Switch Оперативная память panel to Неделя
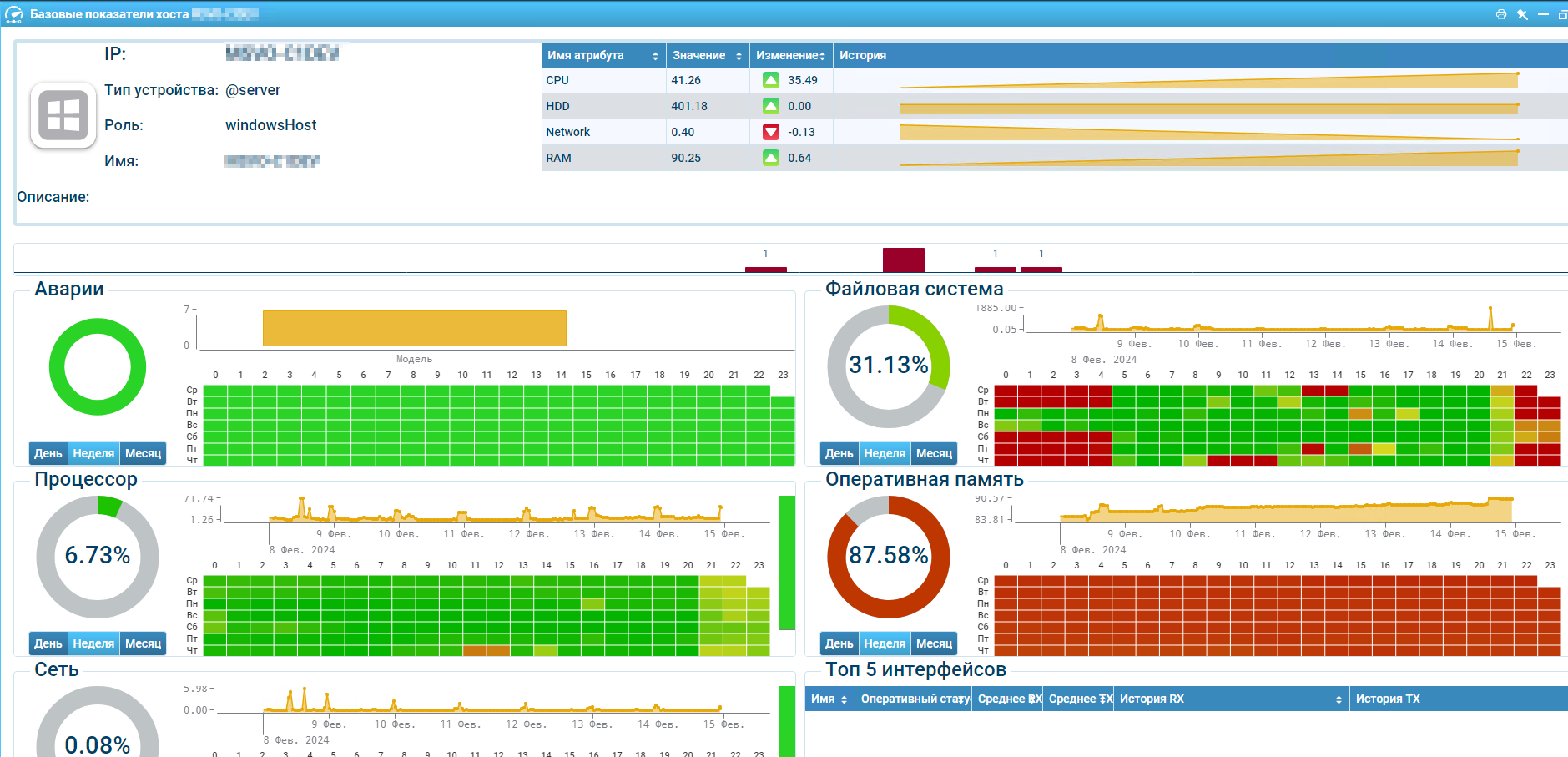Image resolution: width=1568 pixels, height=757 pixels. [x=885, y=643]
